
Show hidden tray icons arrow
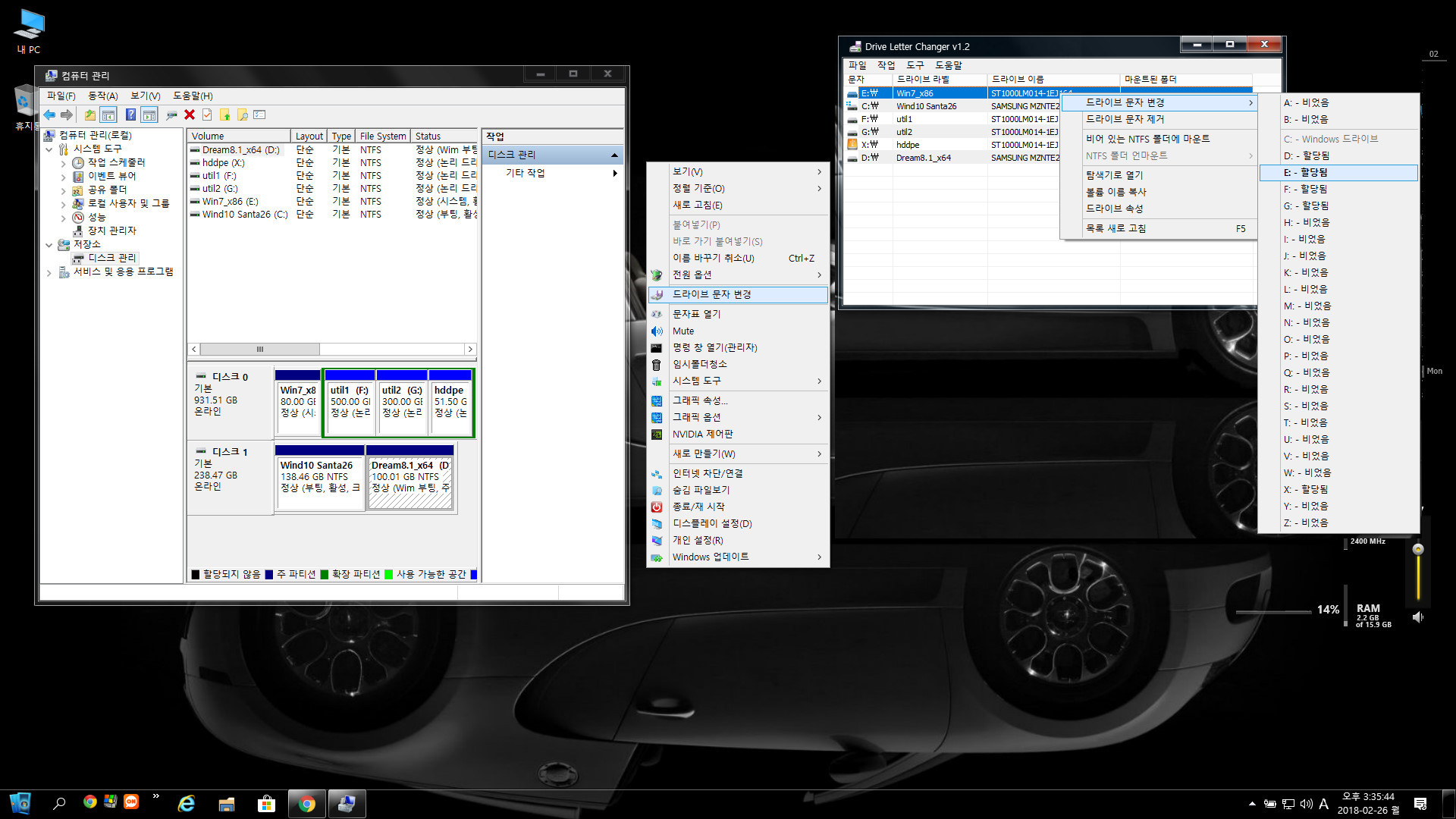[x=1252, y=804]
